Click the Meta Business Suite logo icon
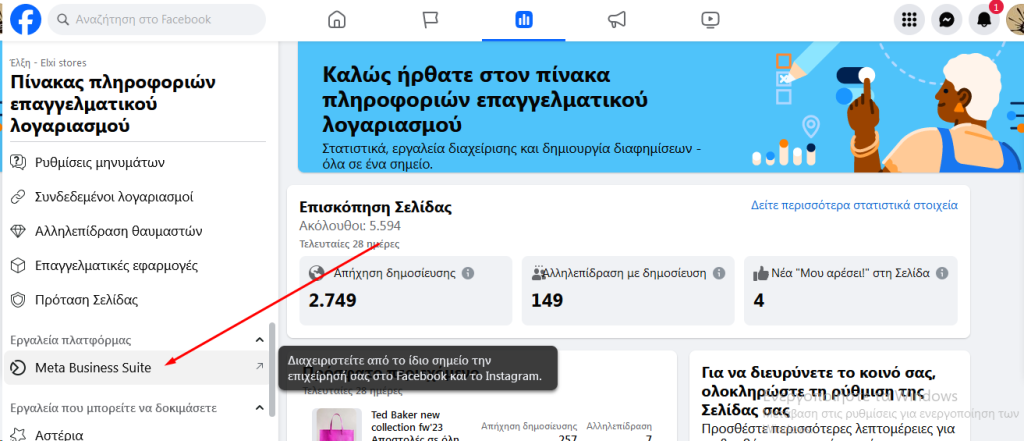The width and height of the screenshot is (1024, 441). [18, 368]
